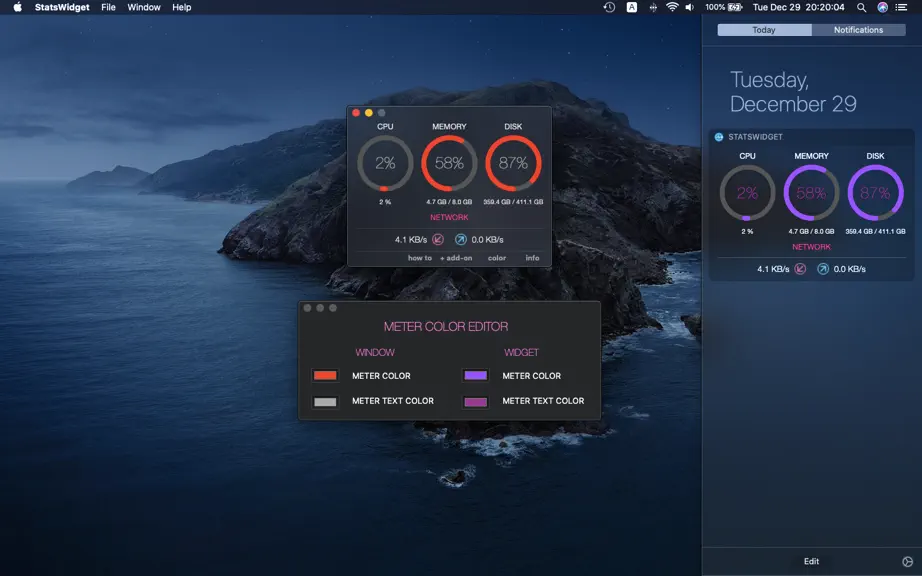Open window Meter Text Color gray swatch
The image size is (922, 576).
325,402
